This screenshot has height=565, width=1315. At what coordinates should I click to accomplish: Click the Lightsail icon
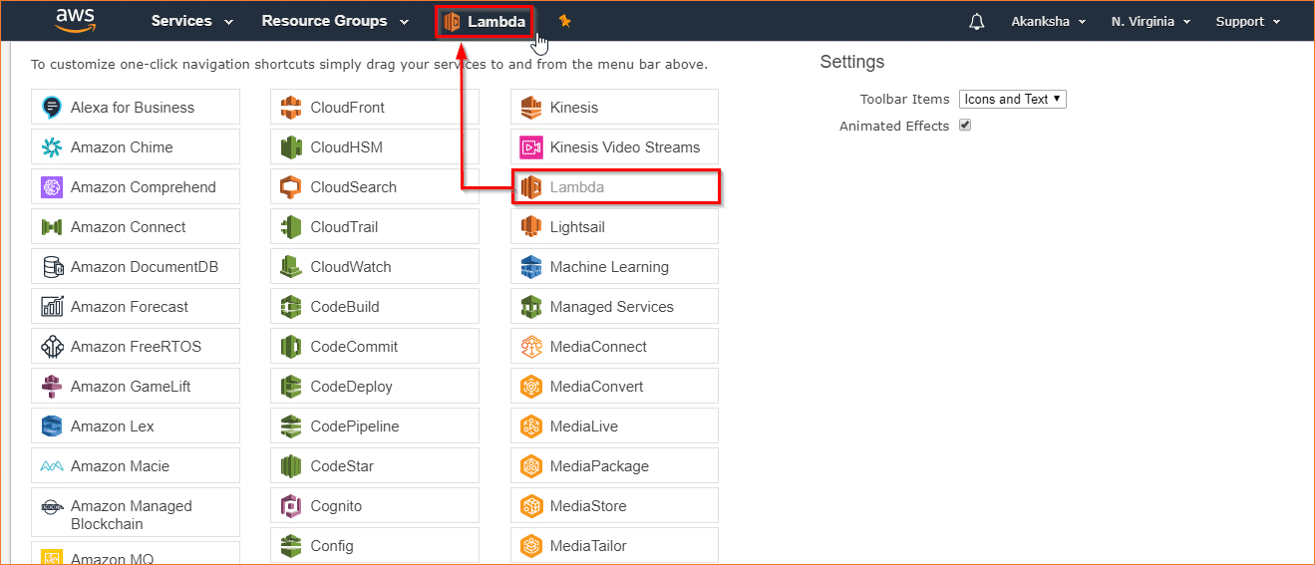tap(531, 227)
